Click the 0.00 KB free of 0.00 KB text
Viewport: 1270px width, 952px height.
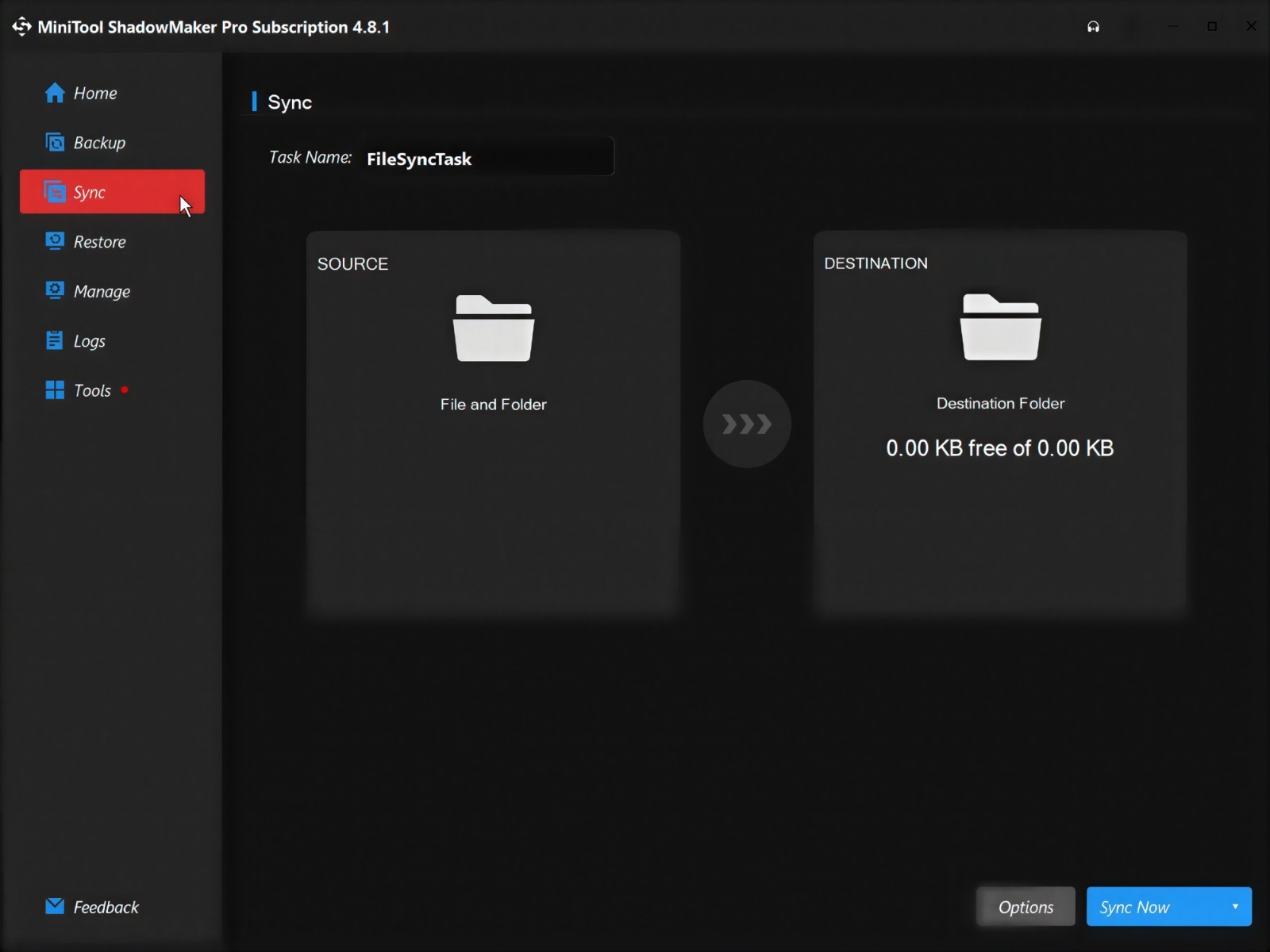click(x=999, y=448)
